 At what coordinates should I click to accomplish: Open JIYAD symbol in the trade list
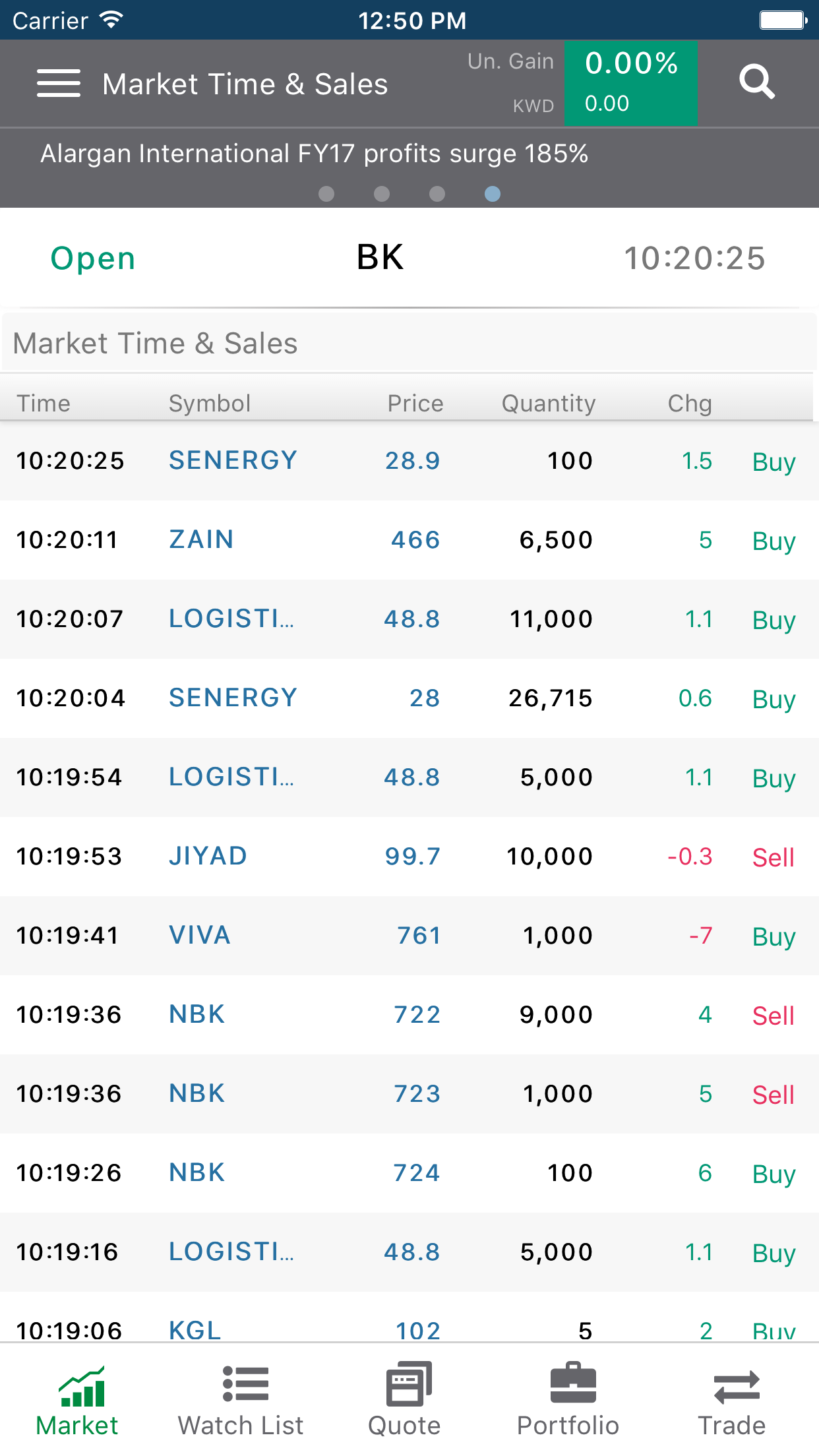point(208,857)
